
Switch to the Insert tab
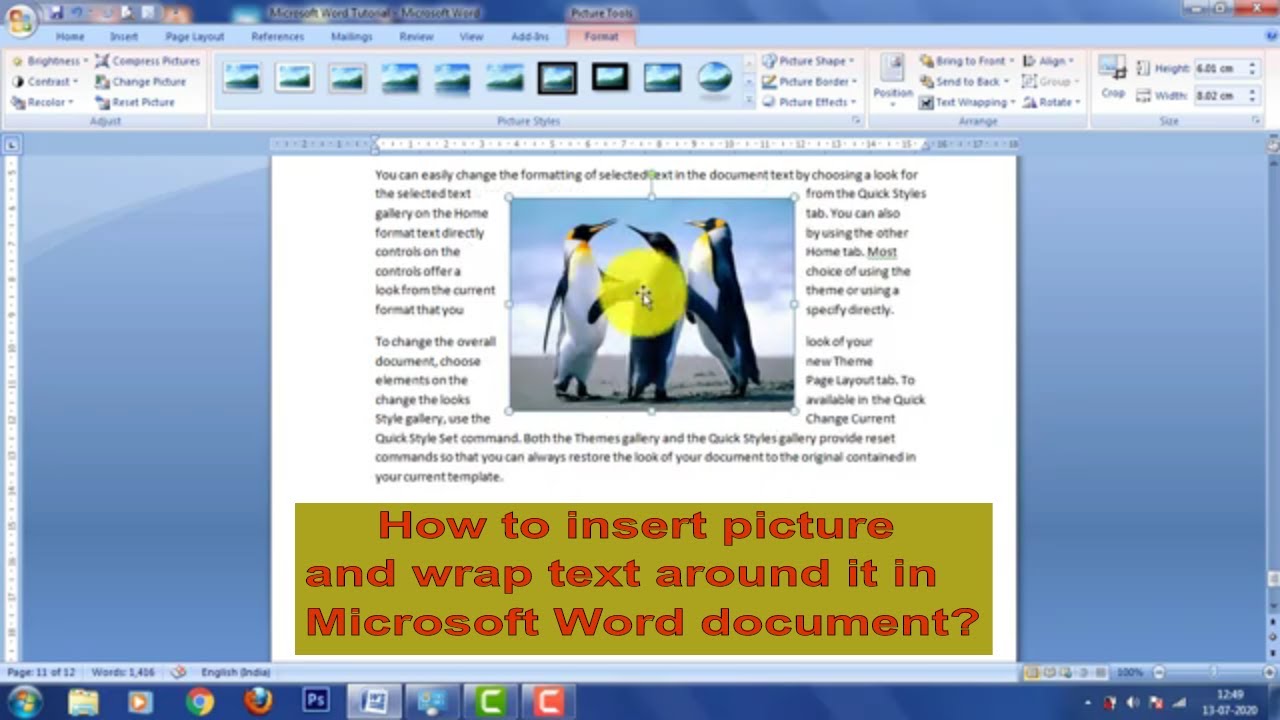124,37
